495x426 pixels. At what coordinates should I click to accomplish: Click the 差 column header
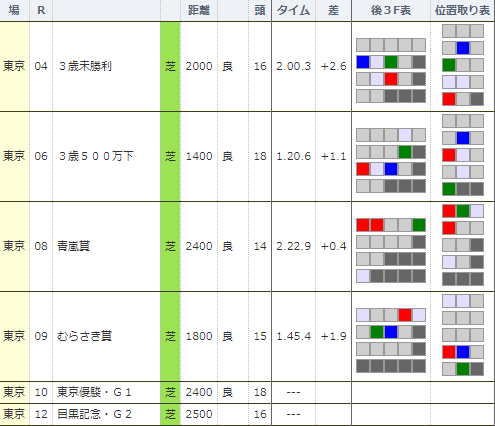tap(333, 10)
